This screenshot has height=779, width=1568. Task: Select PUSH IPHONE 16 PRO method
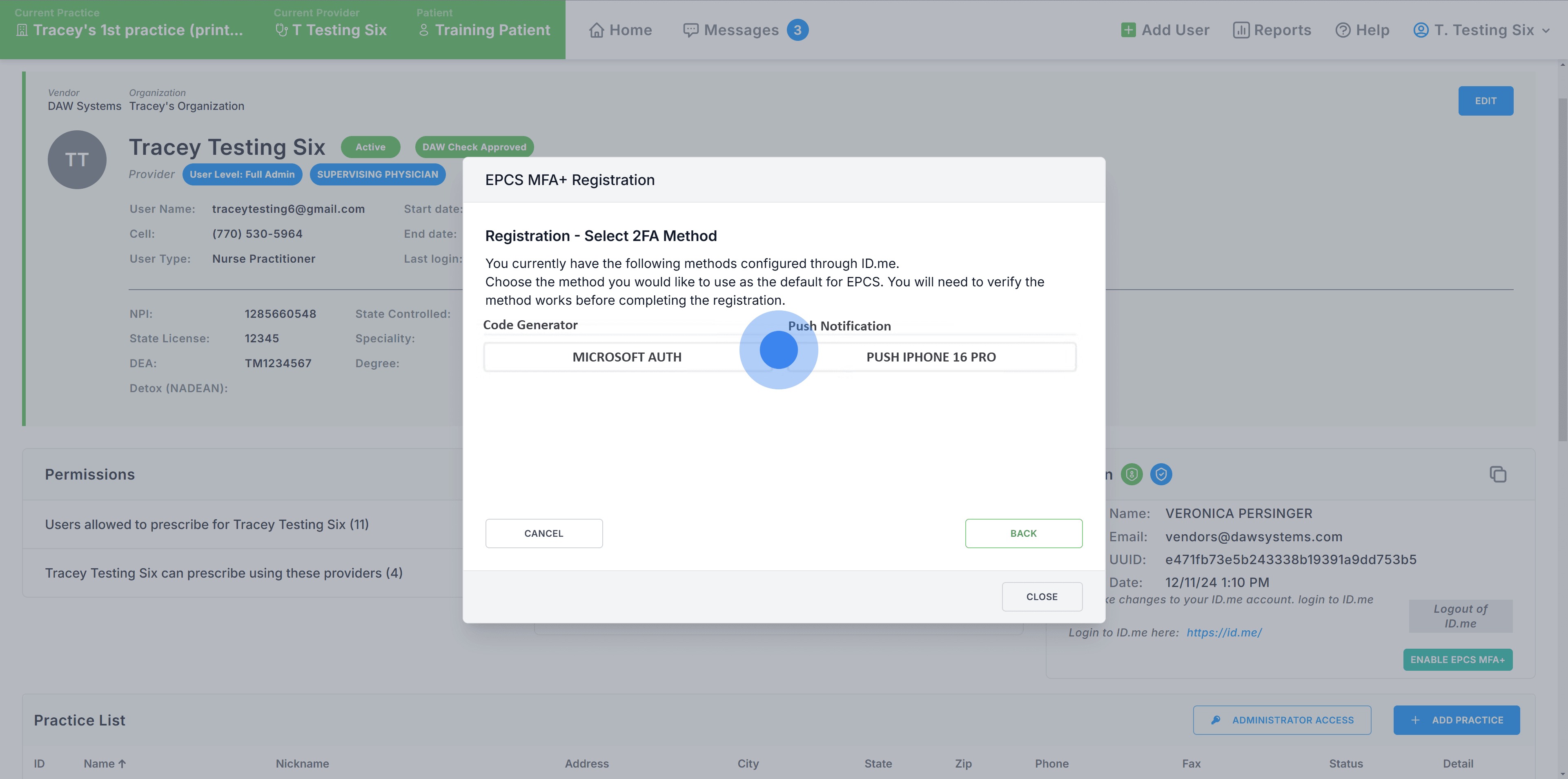931,357
